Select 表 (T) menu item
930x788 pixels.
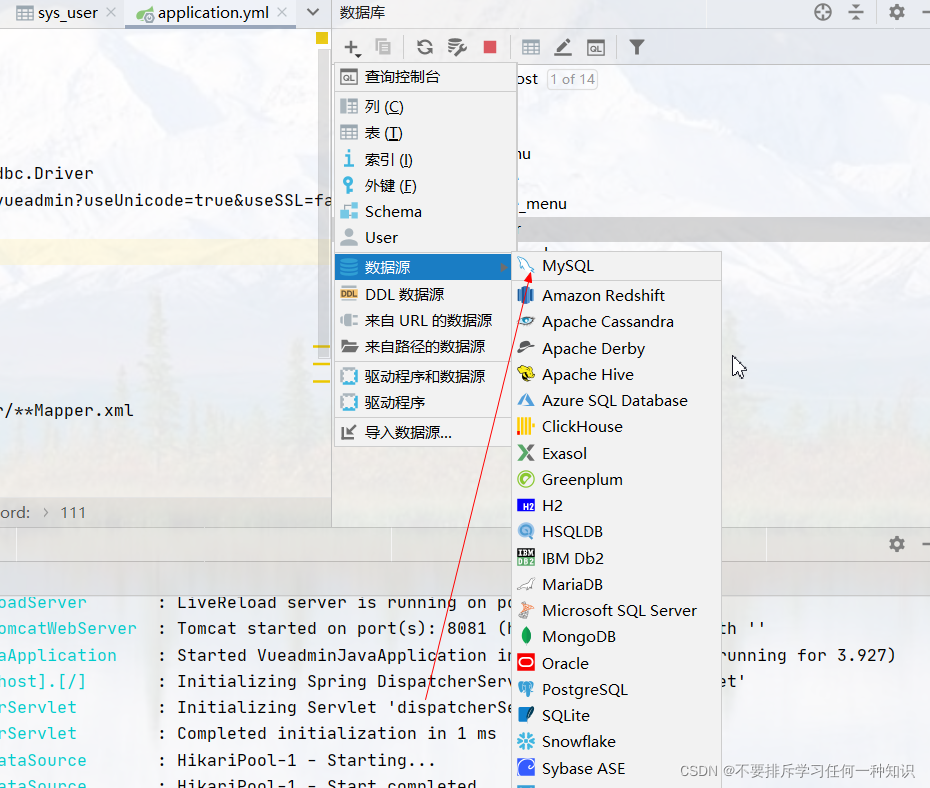[426, 133]
